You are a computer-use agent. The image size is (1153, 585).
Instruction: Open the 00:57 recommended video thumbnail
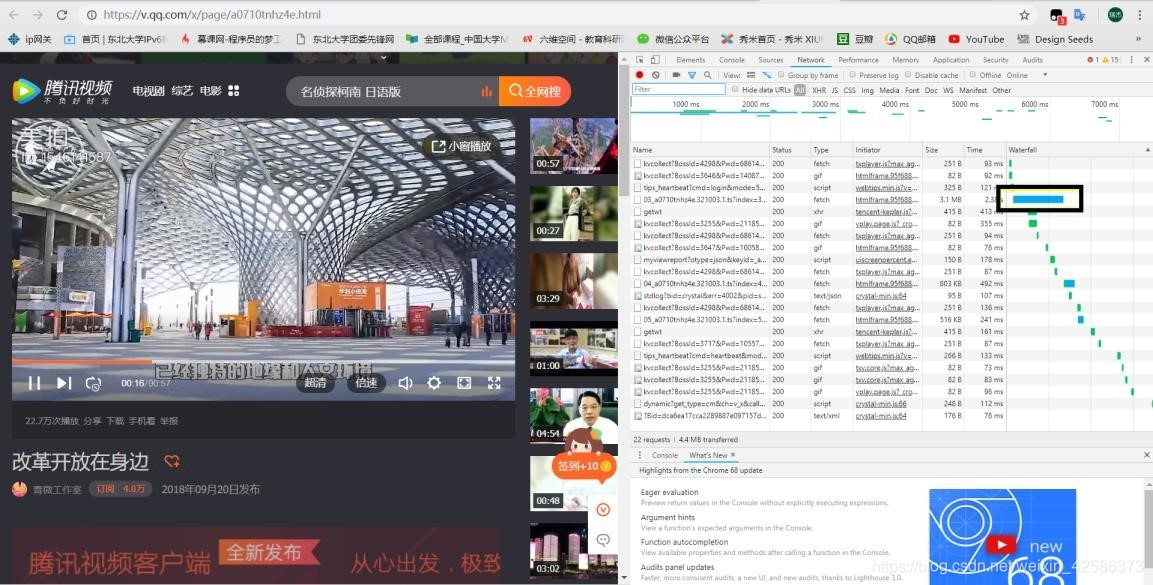coord(574,146)
